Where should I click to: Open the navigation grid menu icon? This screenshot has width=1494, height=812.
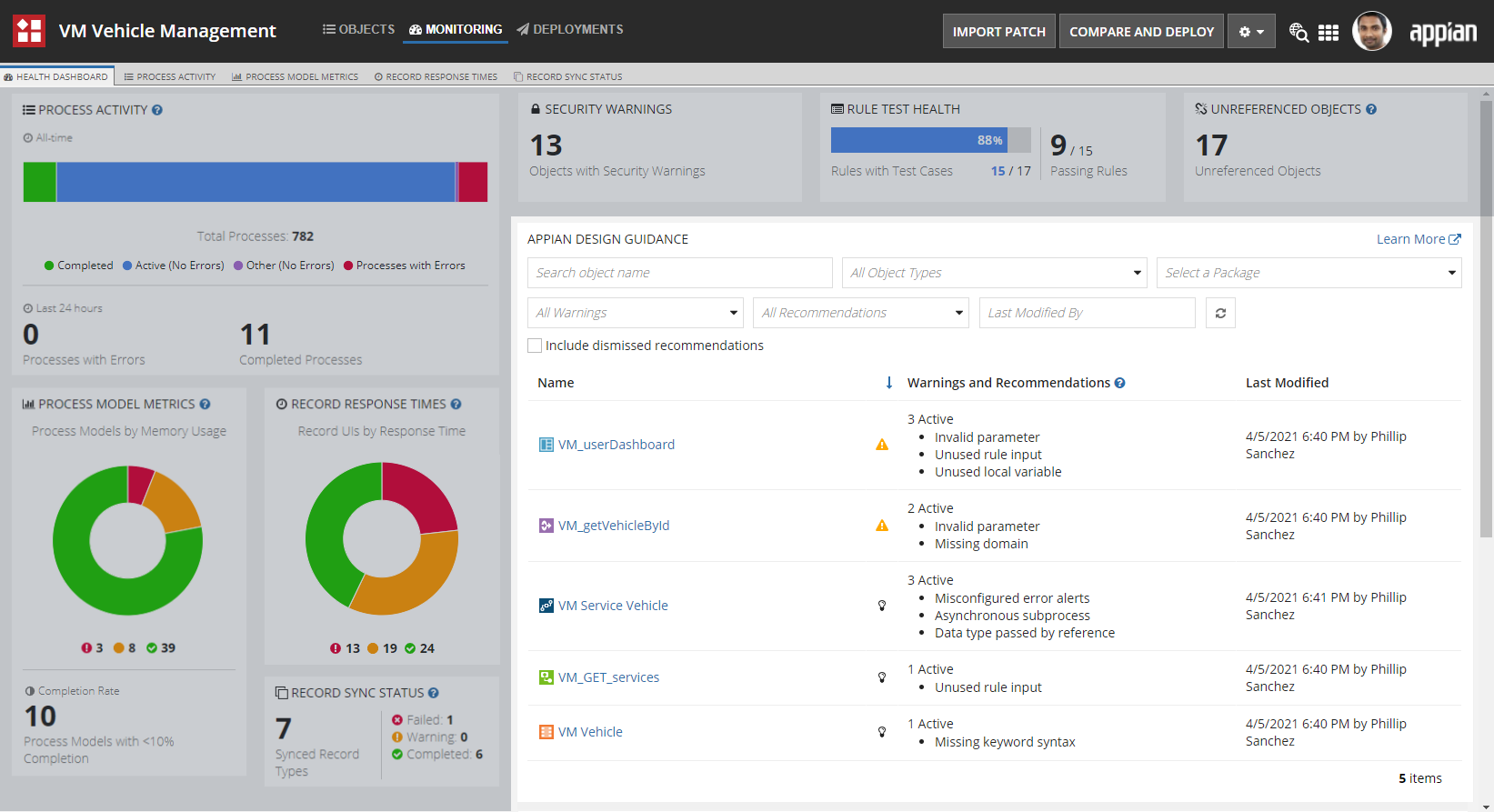(1329, 33)
